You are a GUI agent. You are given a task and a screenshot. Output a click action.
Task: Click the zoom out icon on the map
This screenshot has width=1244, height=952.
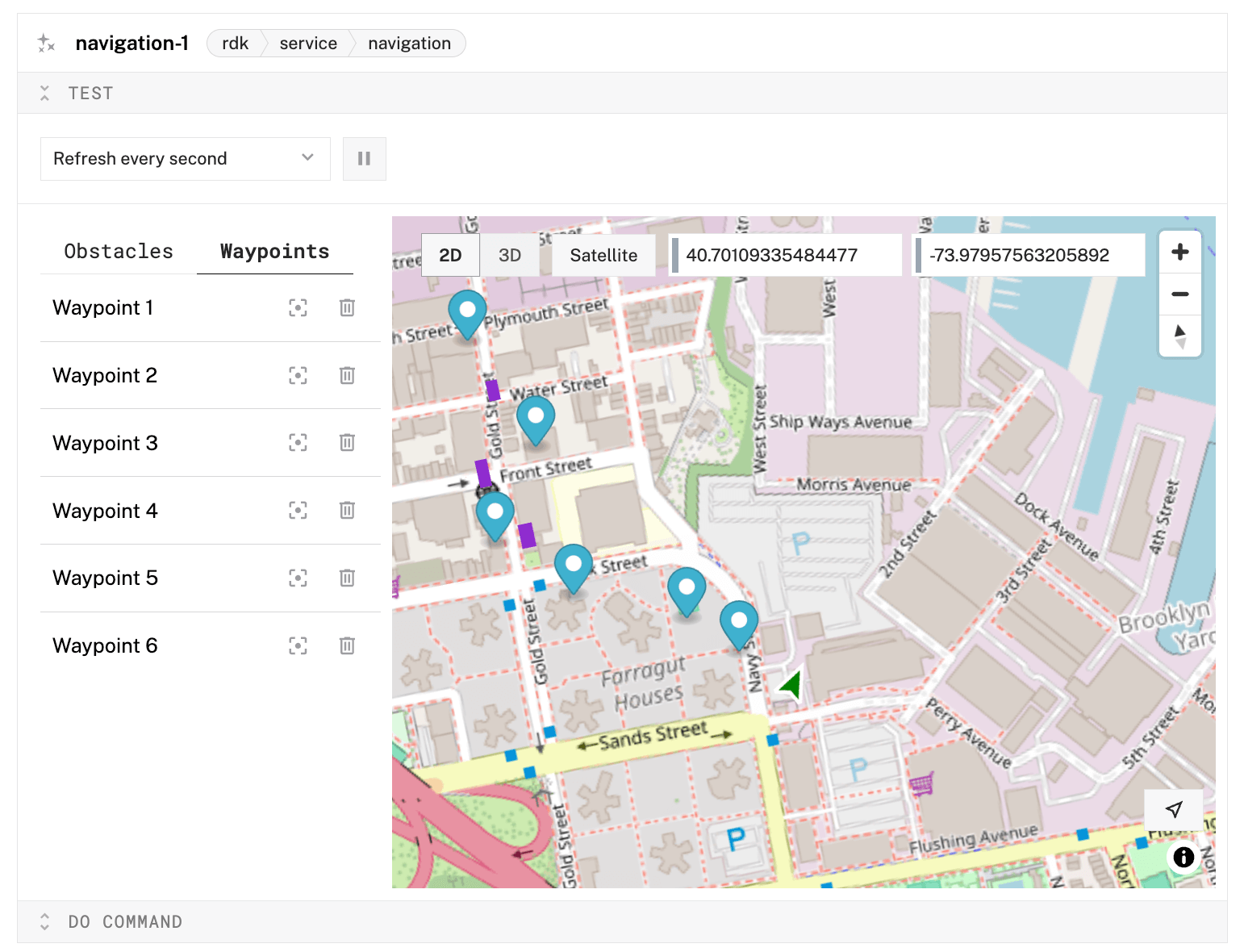click(x=1179, y=294)
